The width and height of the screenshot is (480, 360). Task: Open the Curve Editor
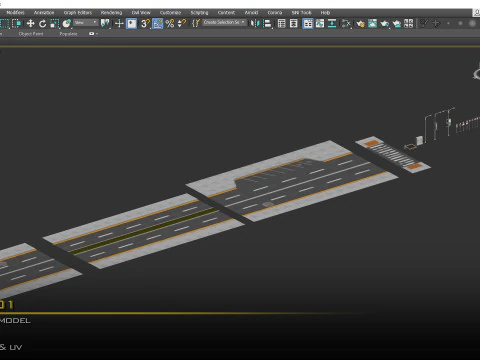[320, 23]
